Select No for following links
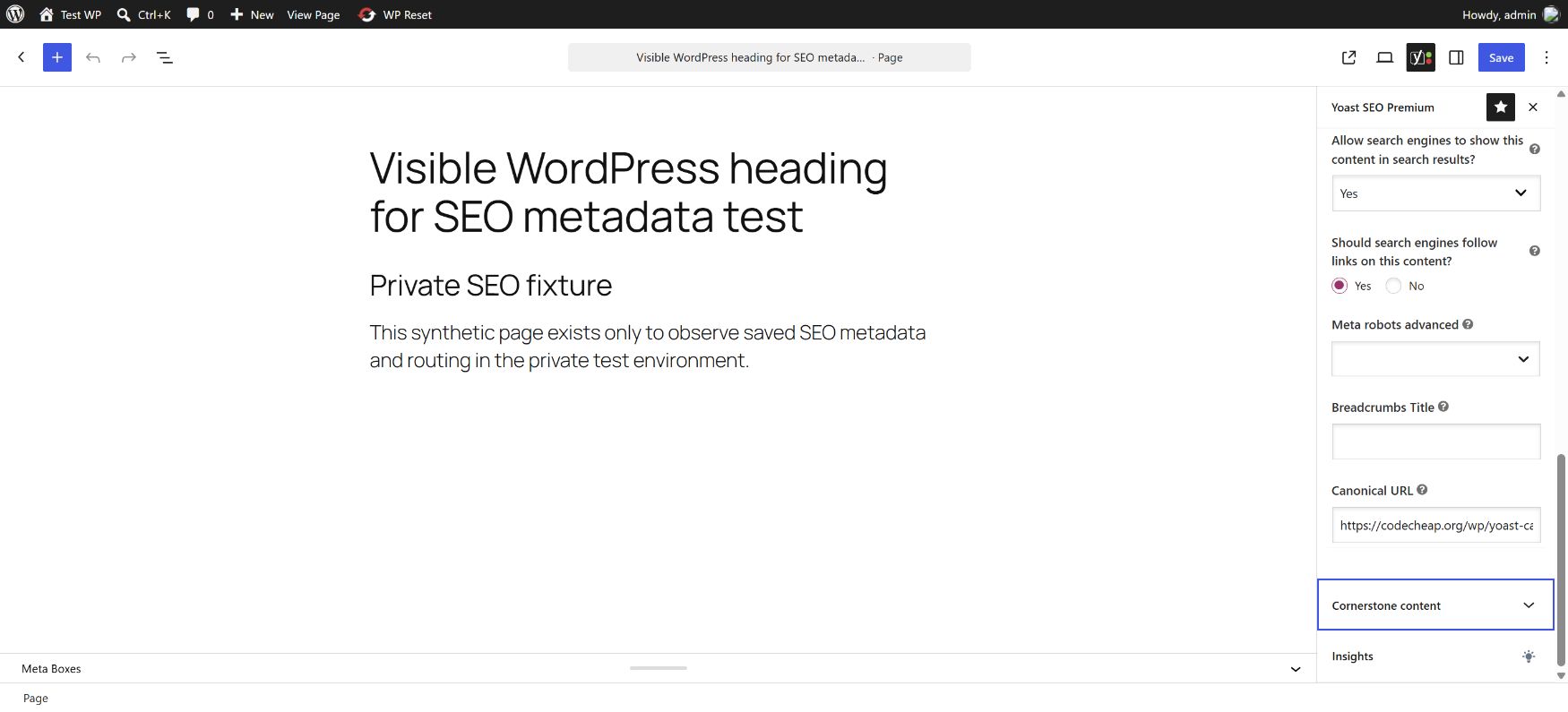This screenshot has width=1568, height=712. coord(1393,286)
